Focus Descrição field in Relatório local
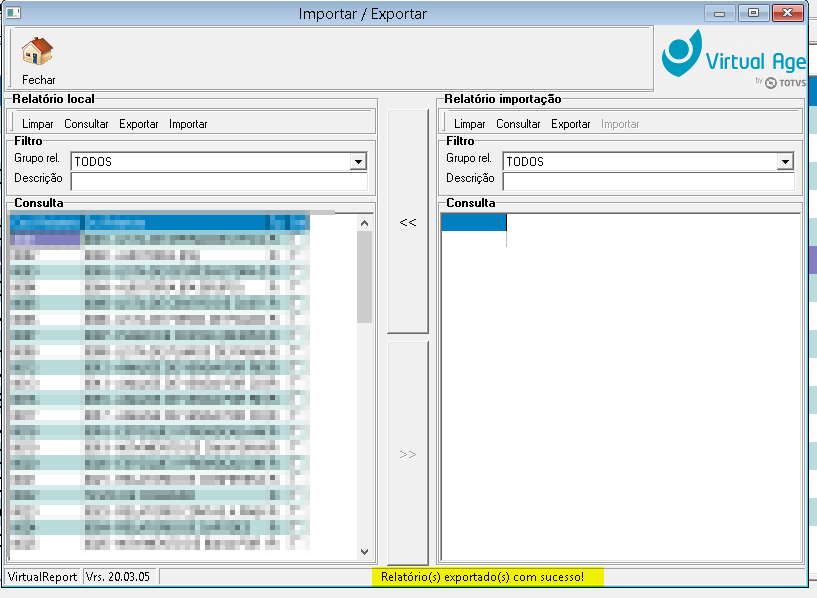This screenshot has height=598, width=817. pos(219,181)
